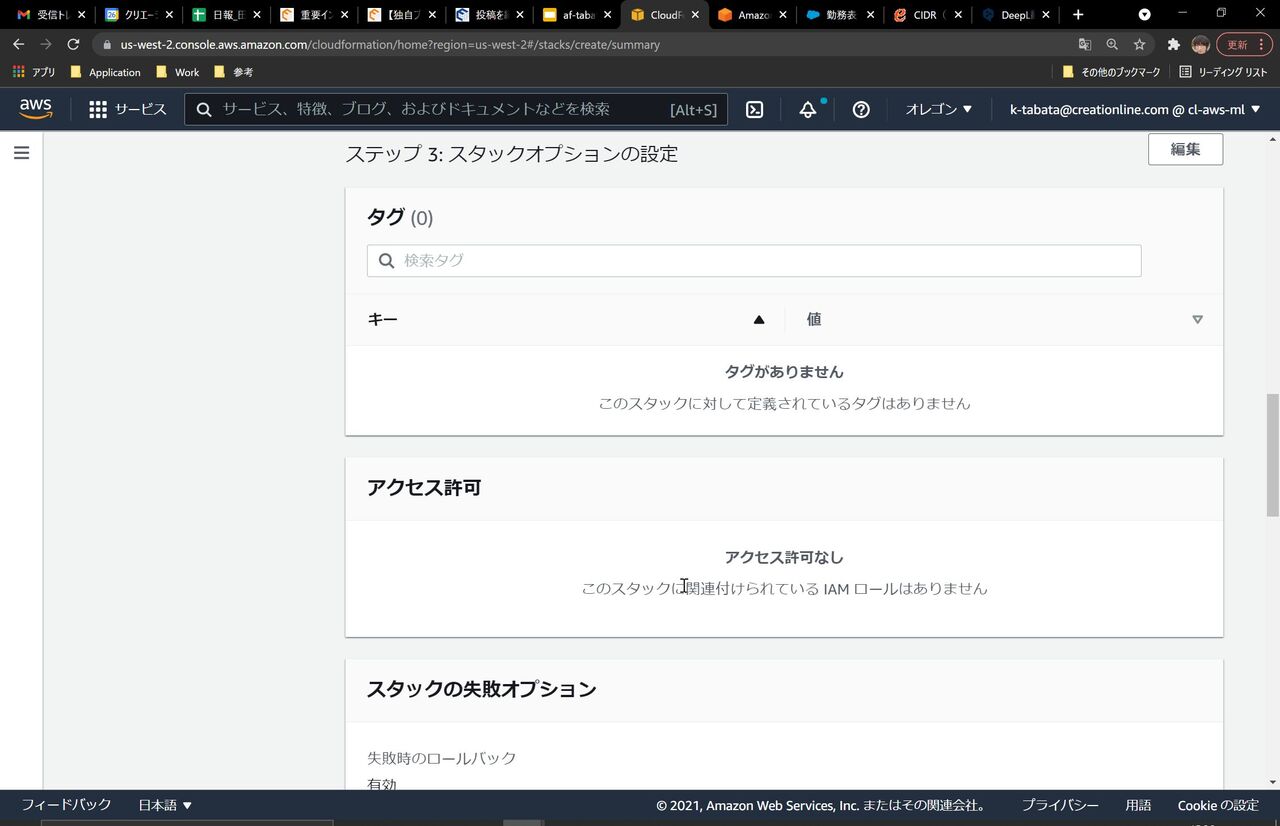Open the k-tabata account dropdown menu
The image size is (1280, 826).
tap(1135, 109)
